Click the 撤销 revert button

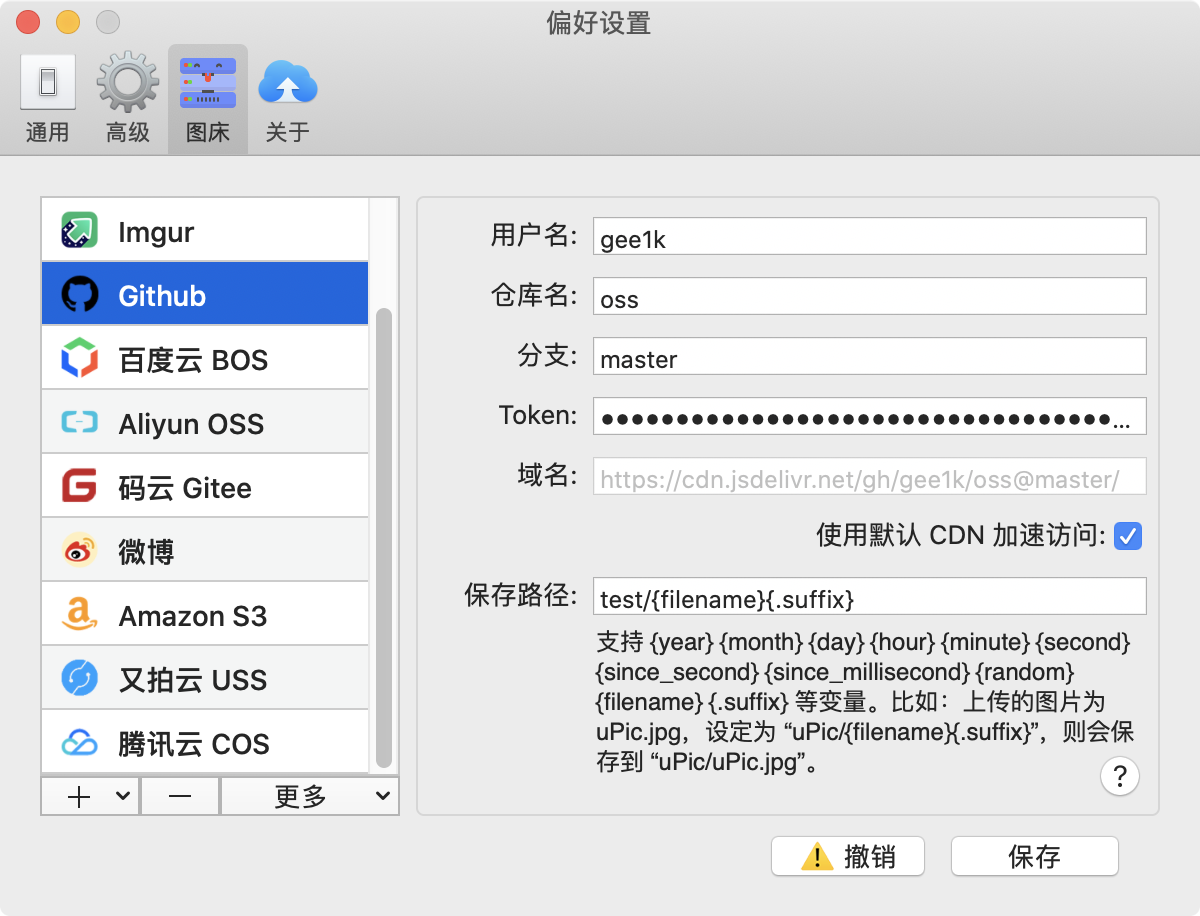[x=848, y=856]
